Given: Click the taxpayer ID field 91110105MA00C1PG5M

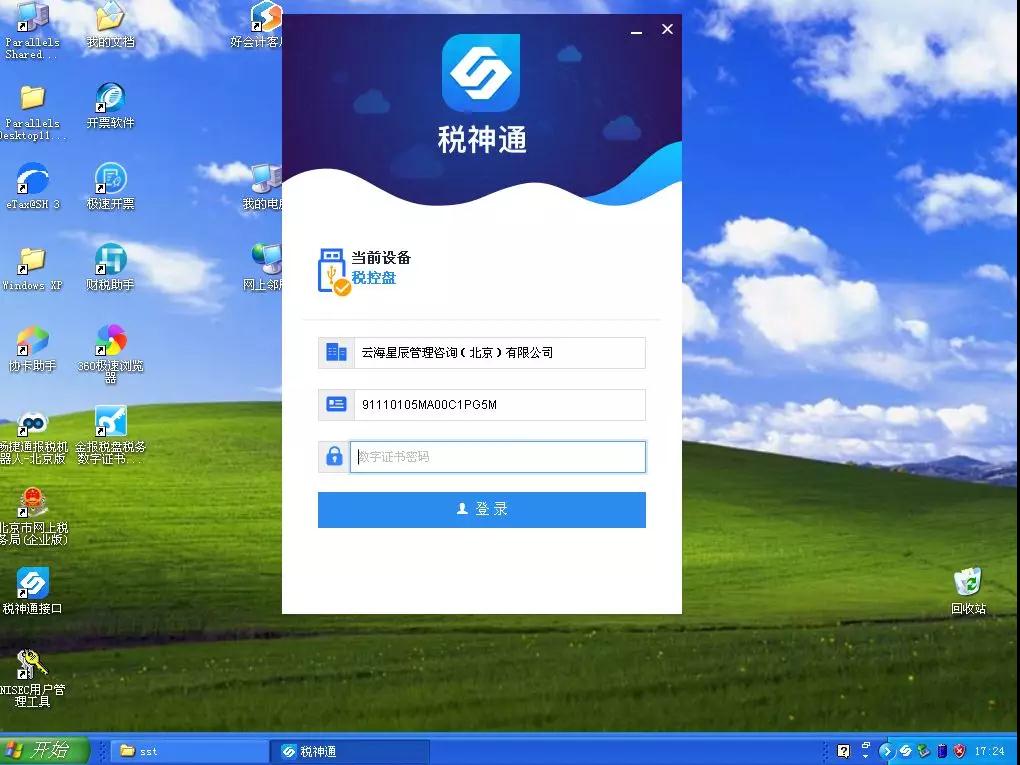Looking at the screenshot, I should [x=497, y=405].
